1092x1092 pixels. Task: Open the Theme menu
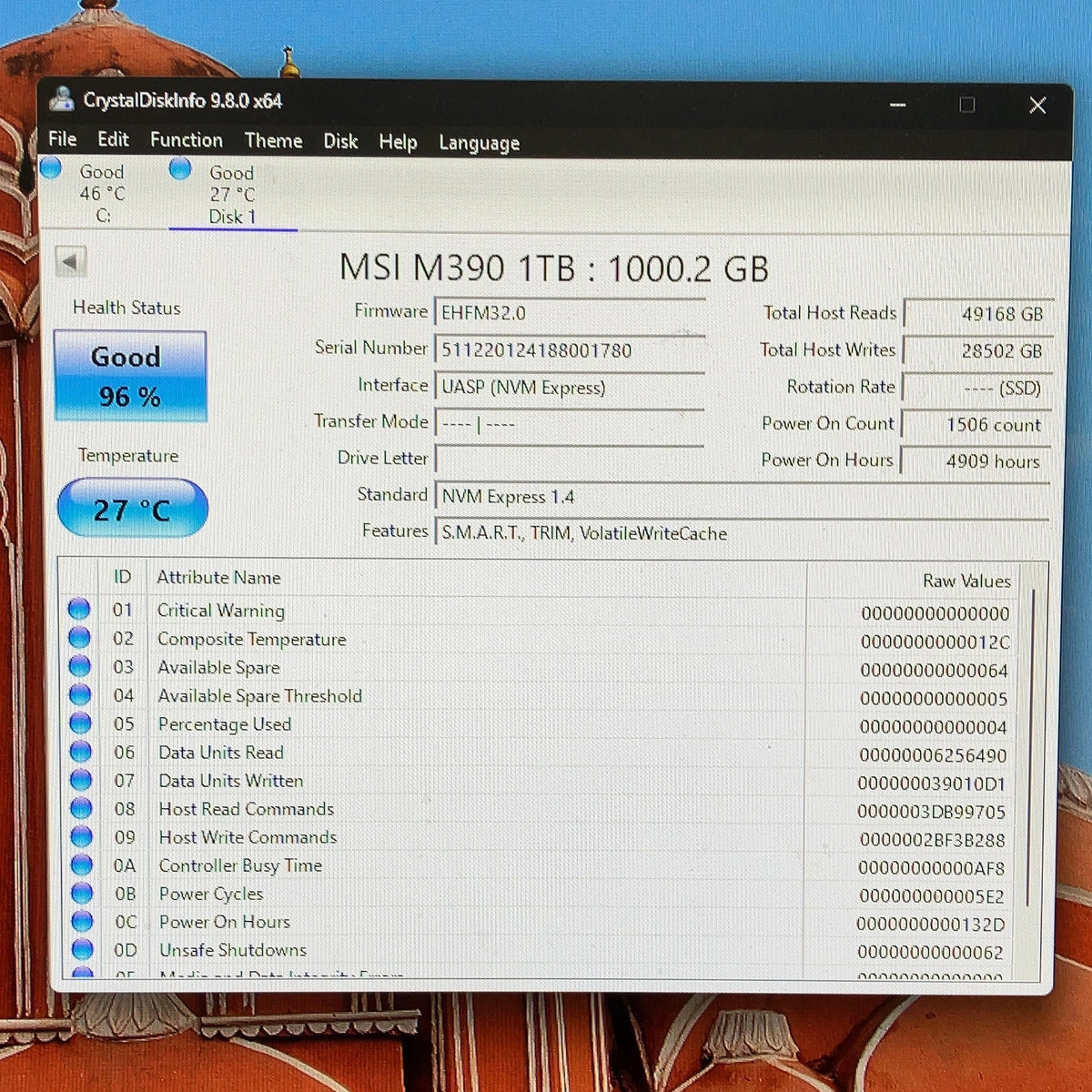[x=273, y=141]
